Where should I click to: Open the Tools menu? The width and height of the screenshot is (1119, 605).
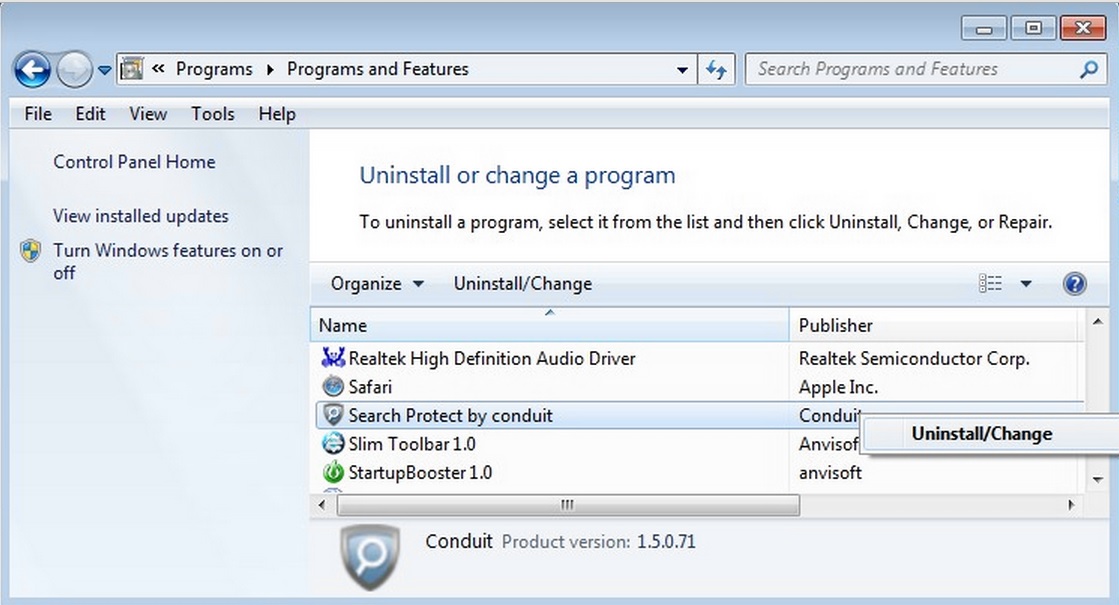(213, 114)
